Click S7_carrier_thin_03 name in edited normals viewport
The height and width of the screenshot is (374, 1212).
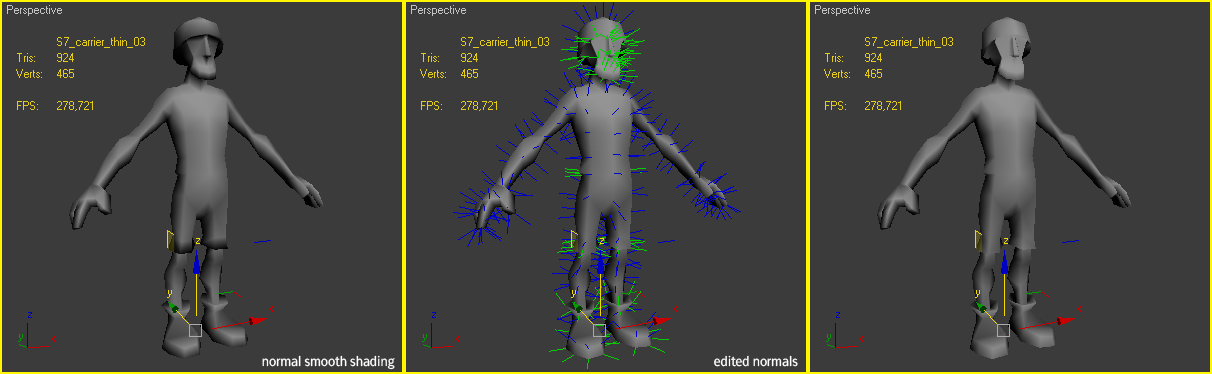pyautogui.click(x=505, y=42)
